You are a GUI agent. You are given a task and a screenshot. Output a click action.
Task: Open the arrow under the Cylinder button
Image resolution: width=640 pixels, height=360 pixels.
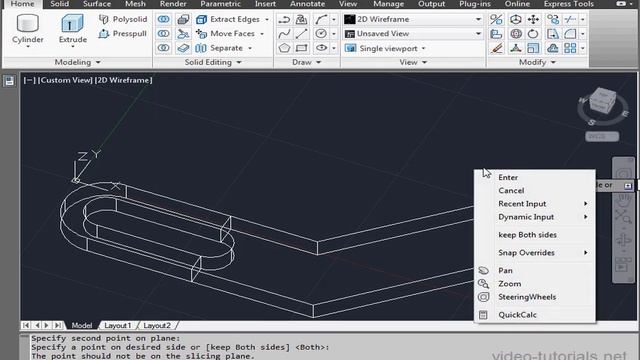28,47
